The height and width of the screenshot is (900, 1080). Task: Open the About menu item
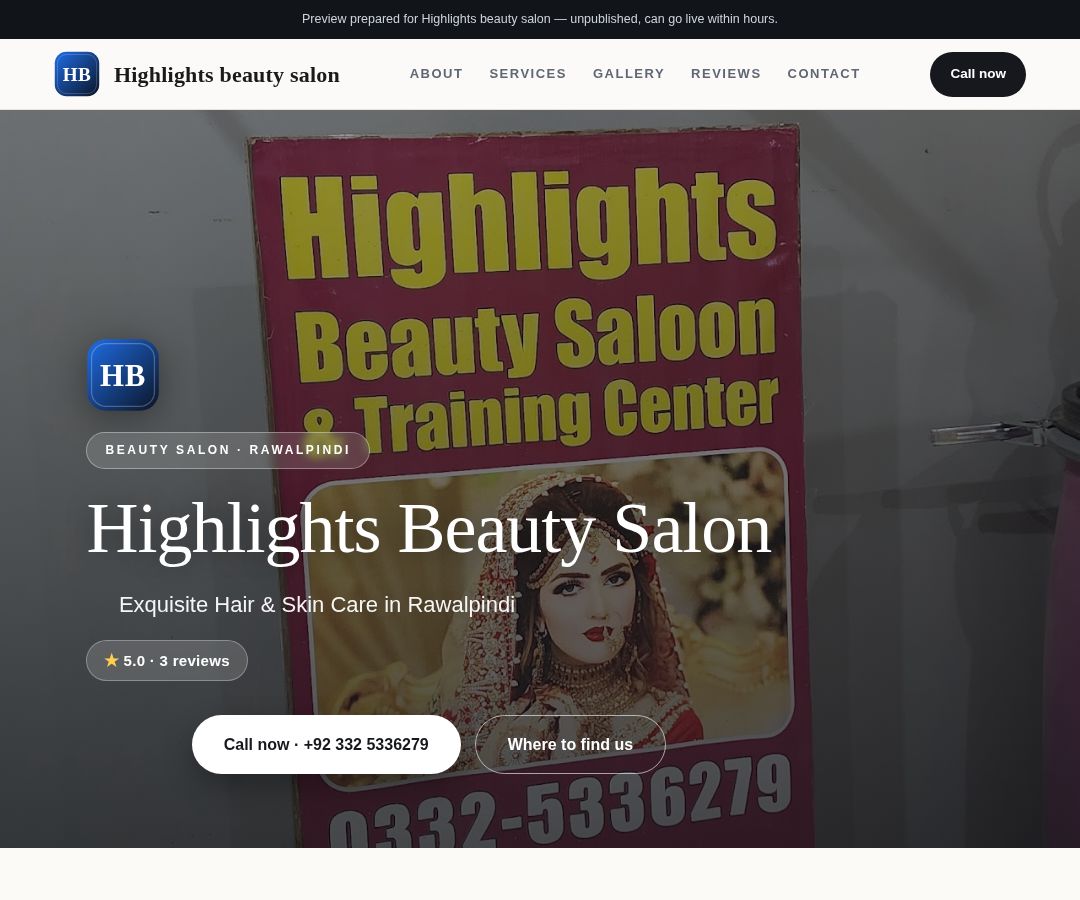pyautogui.click(x=436, y=74)
